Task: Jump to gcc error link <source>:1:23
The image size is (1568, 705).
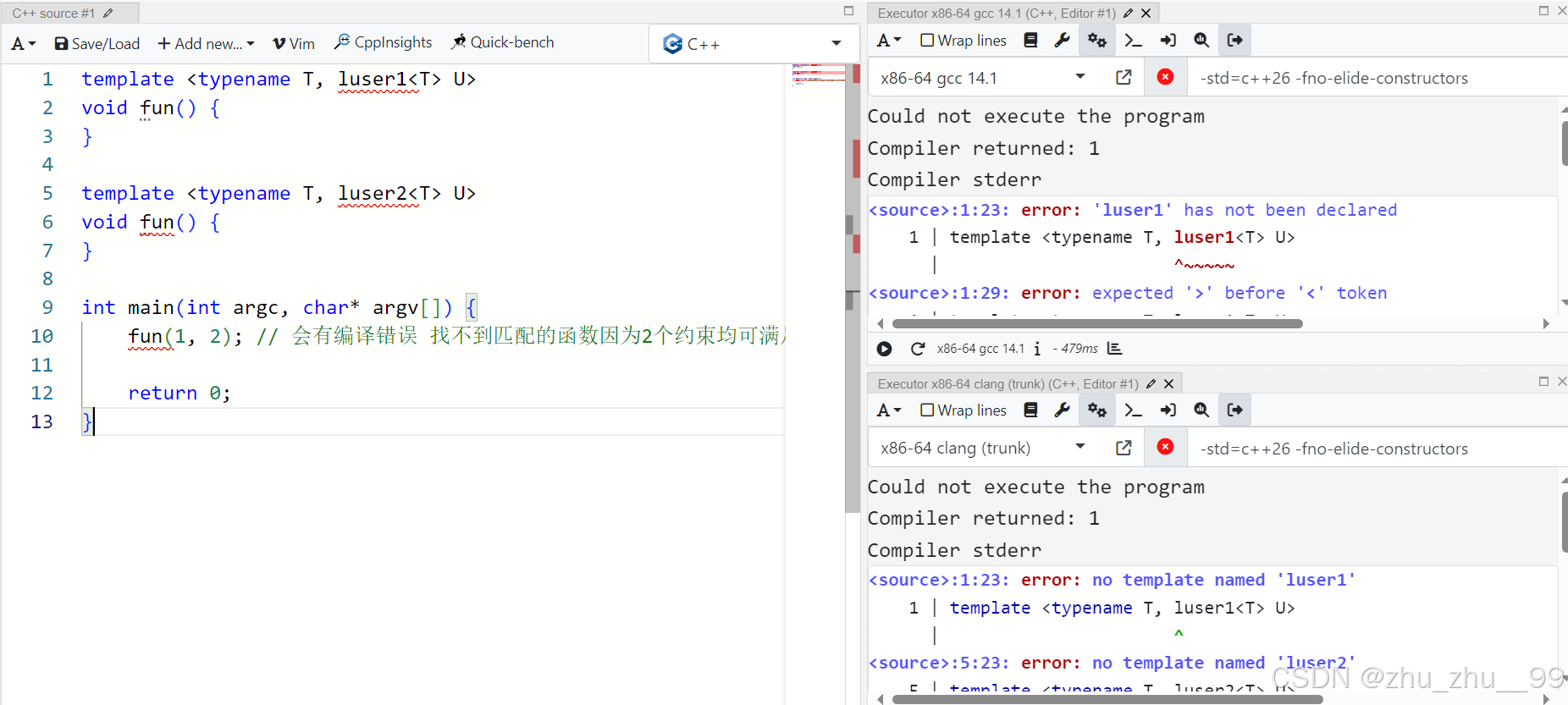Action: click(940, 210)
